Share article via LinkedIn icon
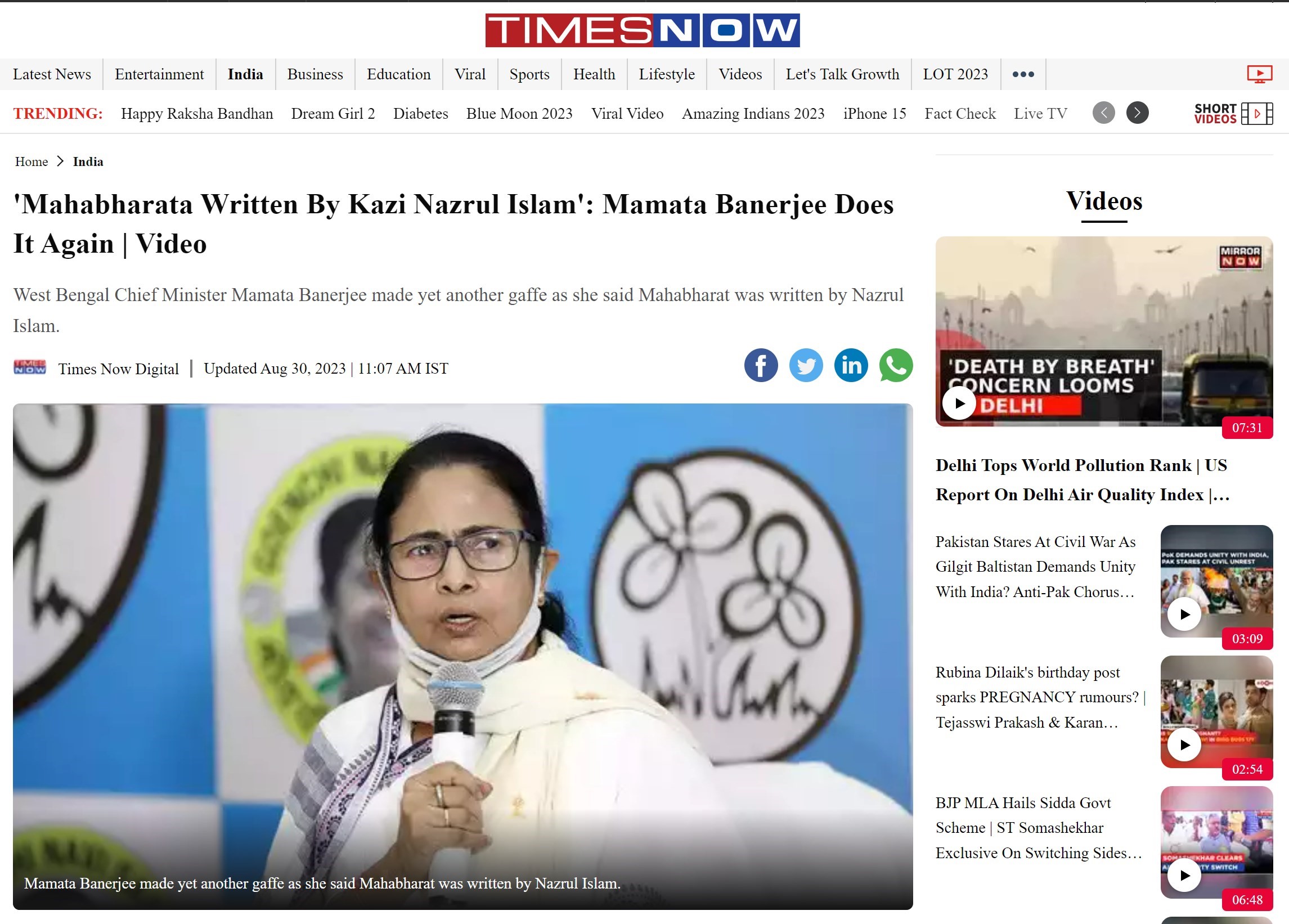This screenshot has width=1289, height=924. point(851,365)
